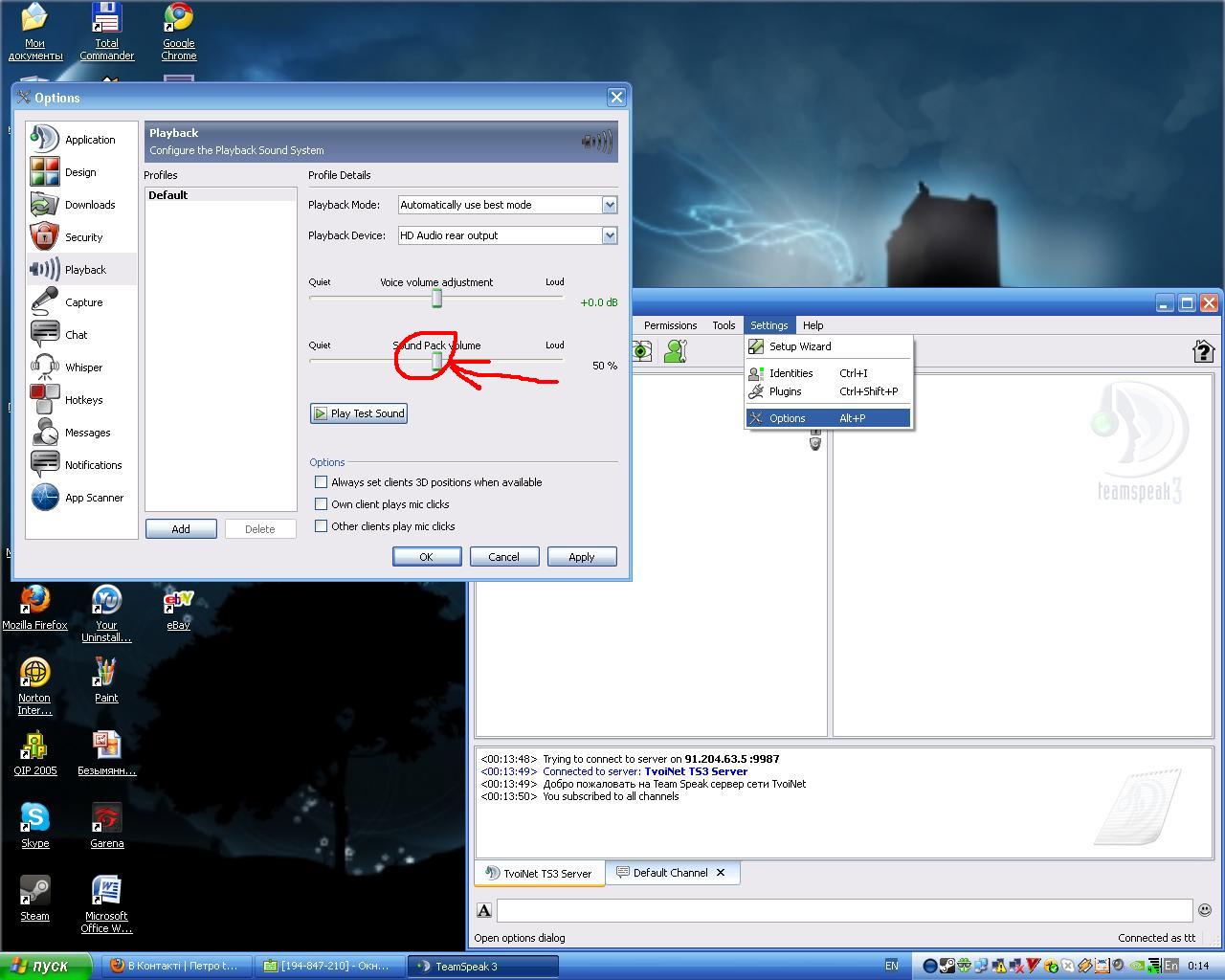The image size is (1225, 980).
Task: Select the Skype desktop icon
Action: [x=35, y=827]
